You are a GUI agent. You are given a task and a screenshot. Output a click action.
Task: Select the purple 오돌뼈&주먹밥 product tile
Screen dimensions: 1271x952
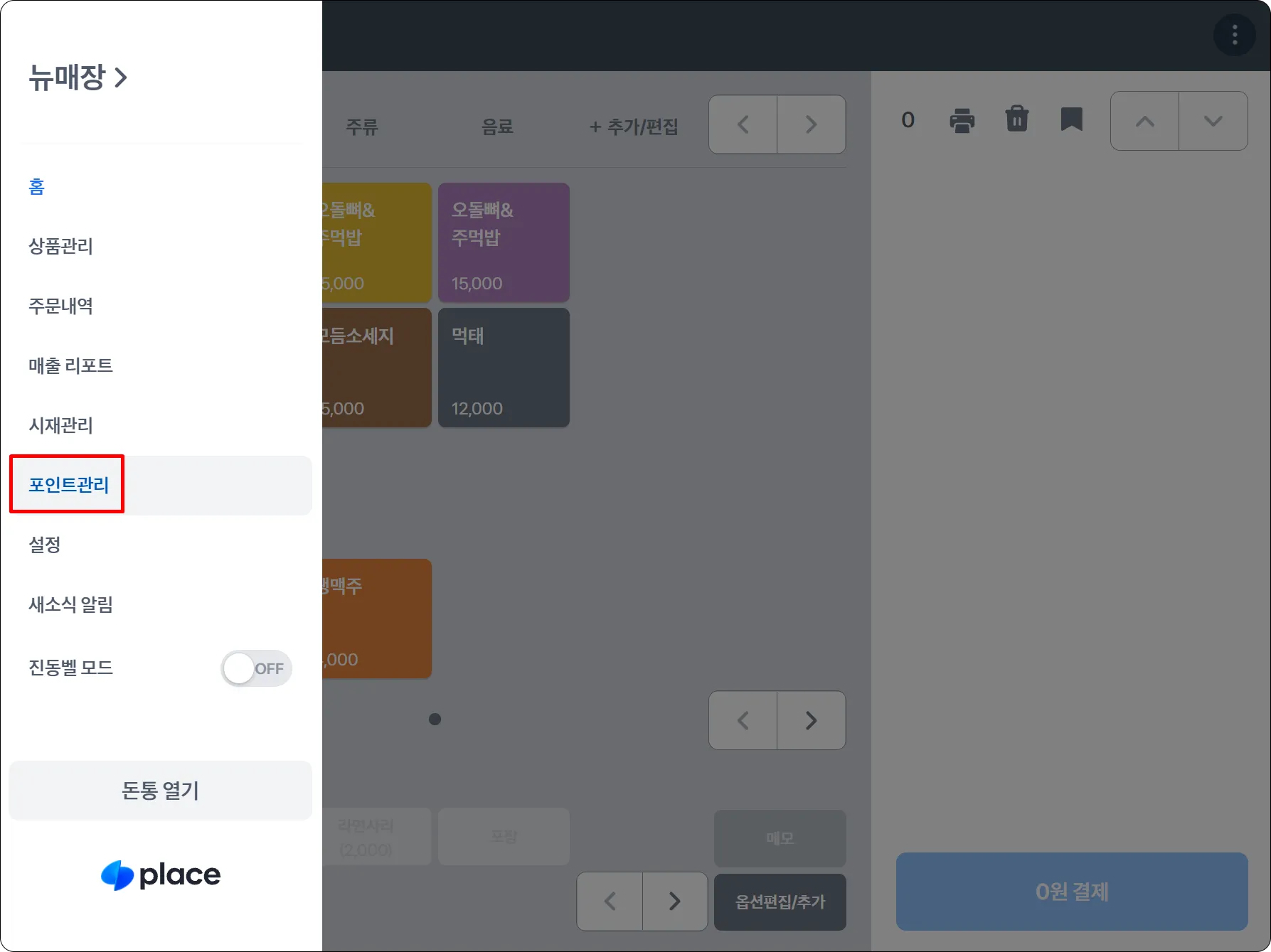point(504,242)
